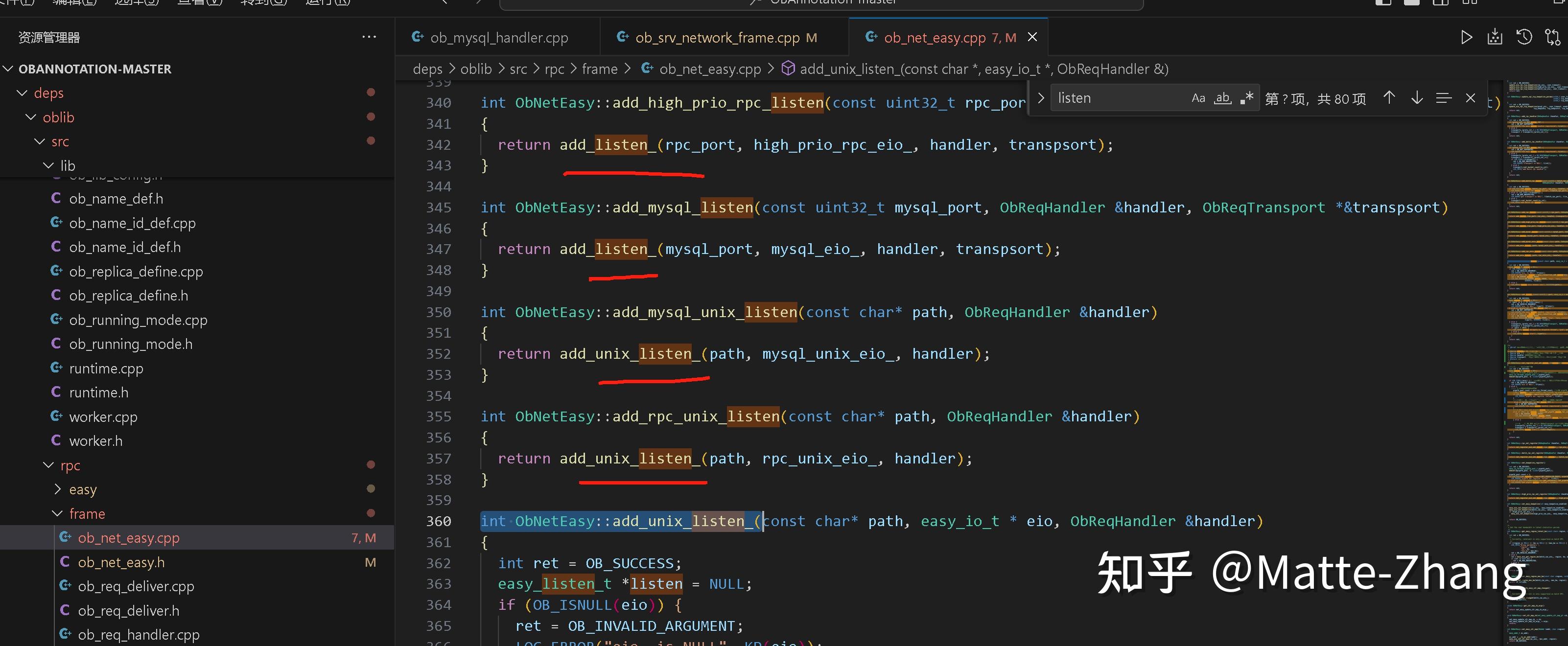The width and height of the screenshot is (1568, 646).
Task: Click frame segment in breadcrumb path
Action: coord(599,69)
